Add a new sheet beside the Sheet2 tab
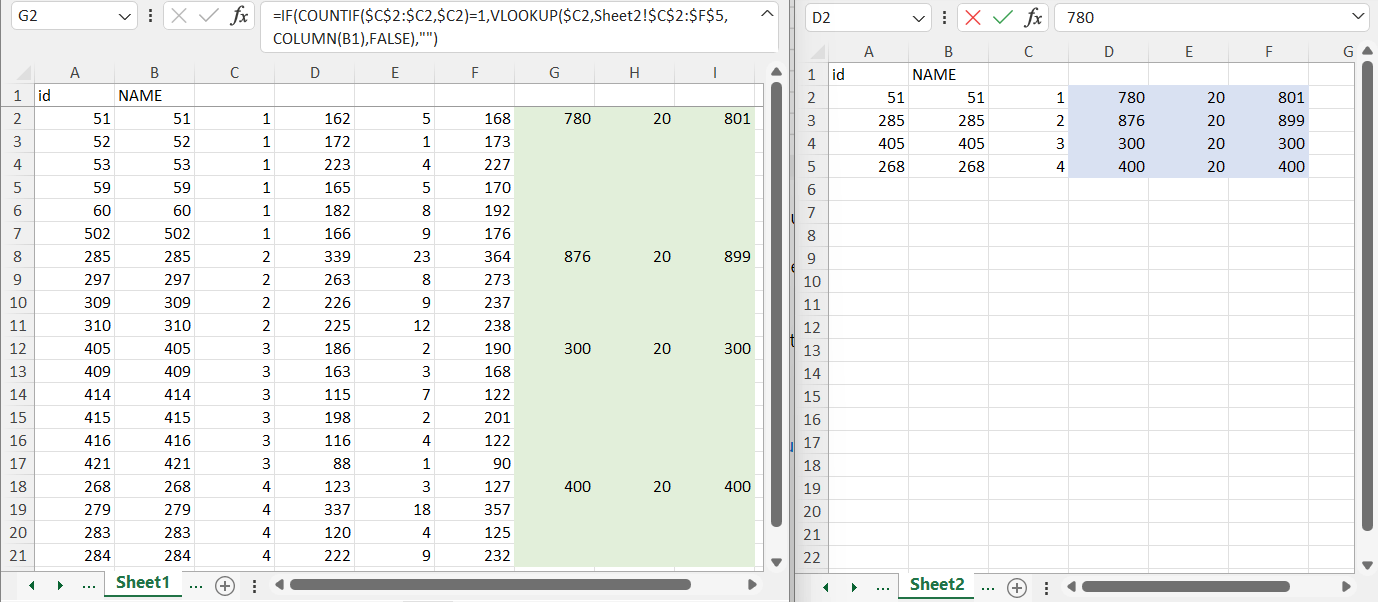 [1017, 587]
